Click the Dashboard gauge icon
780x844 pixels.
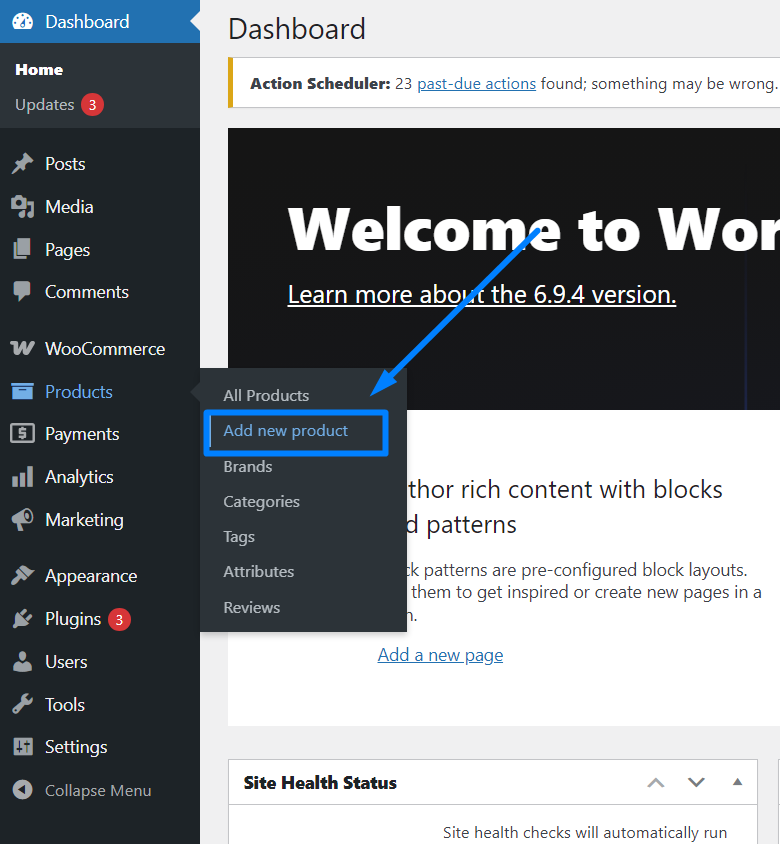click(23, 22)
